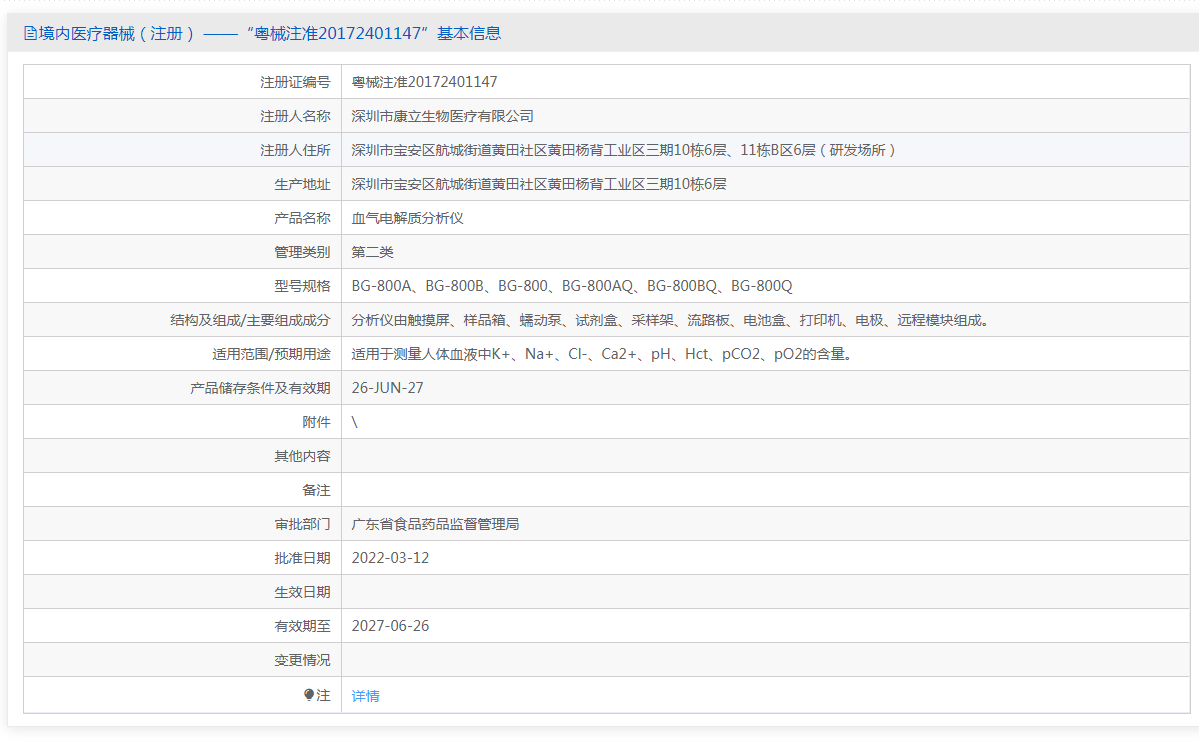This screenshot has width=1199, height=756.
Task: Click the 生效日期 row label
Action: (x=302, y=592)
